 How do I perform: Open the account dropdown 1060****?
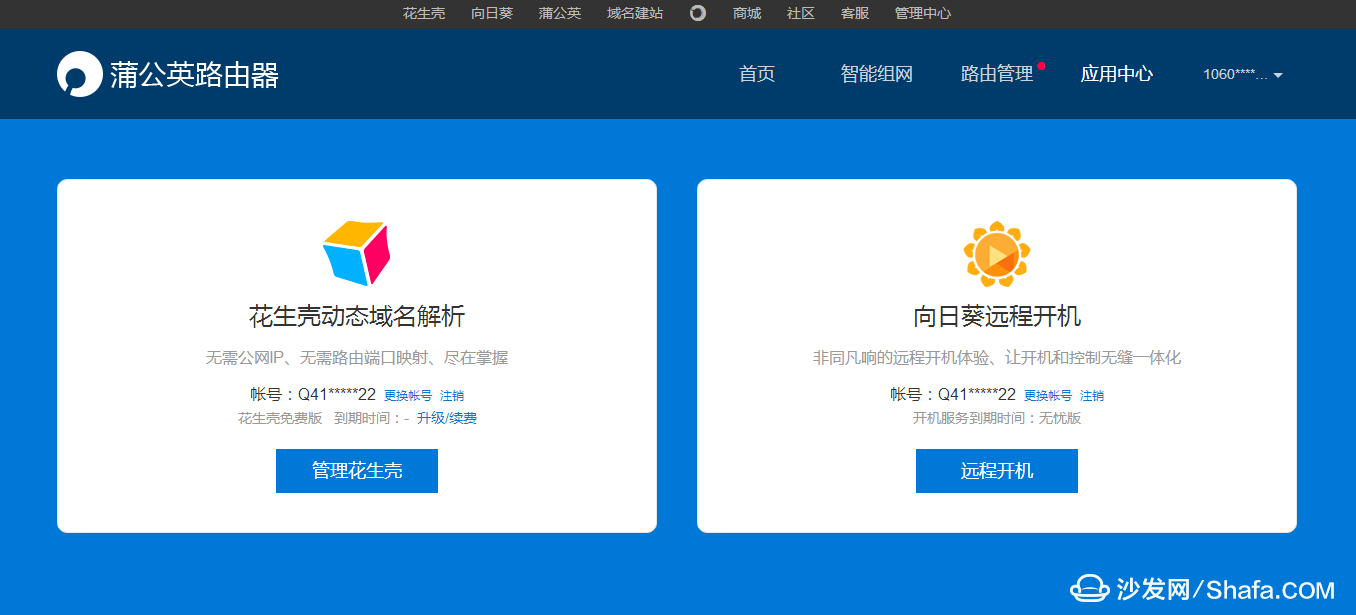point(1243,74)
